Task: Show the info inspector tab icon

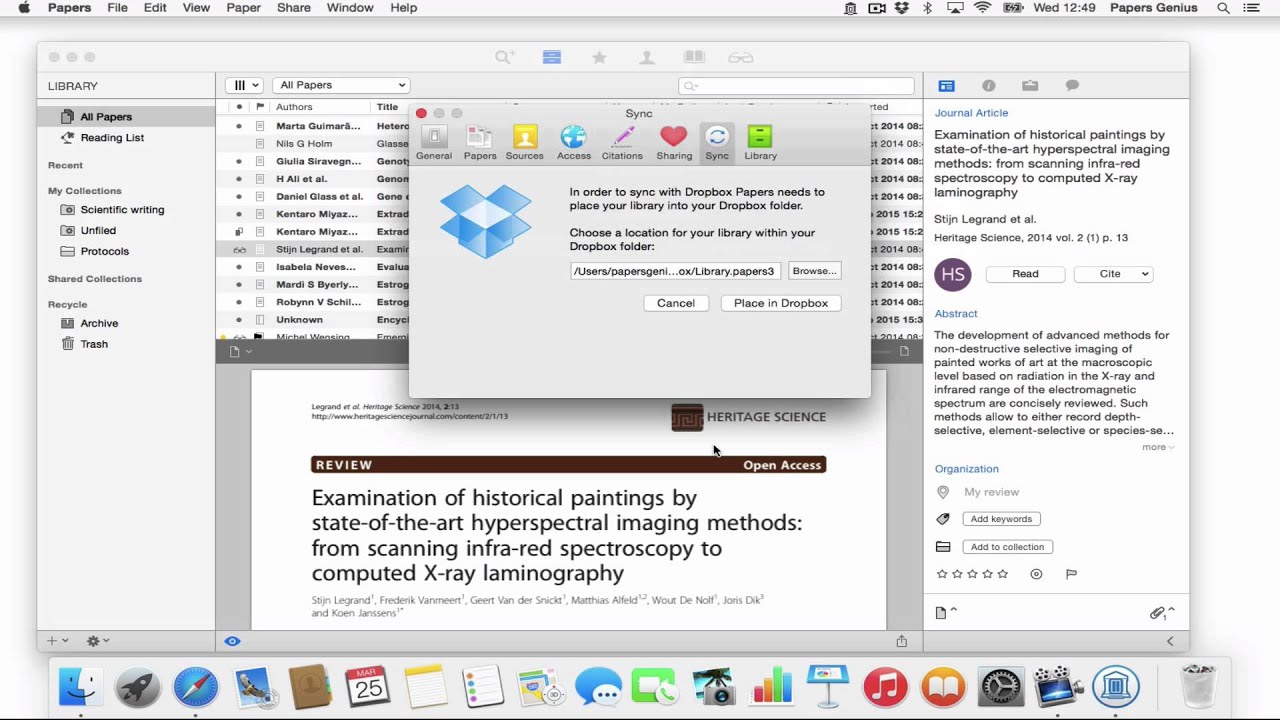Action: [x=989, y=86]
